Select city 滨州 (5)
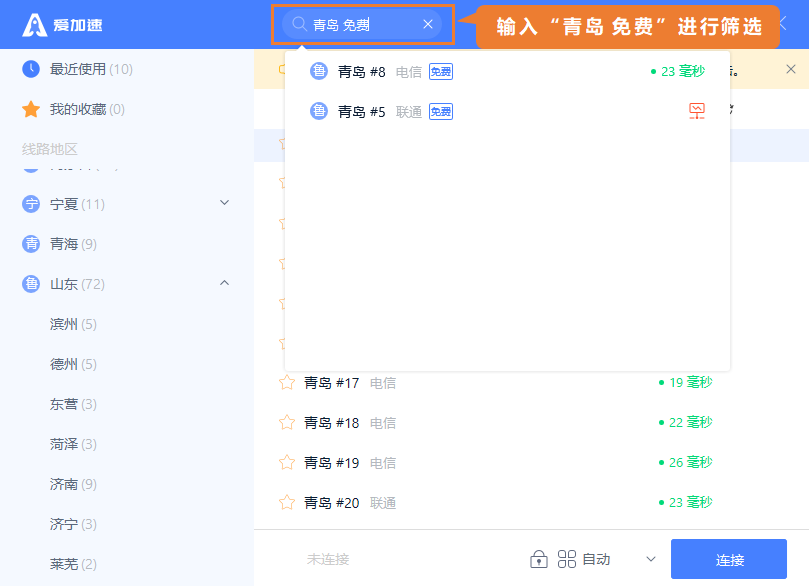 (x=73, y=324)
